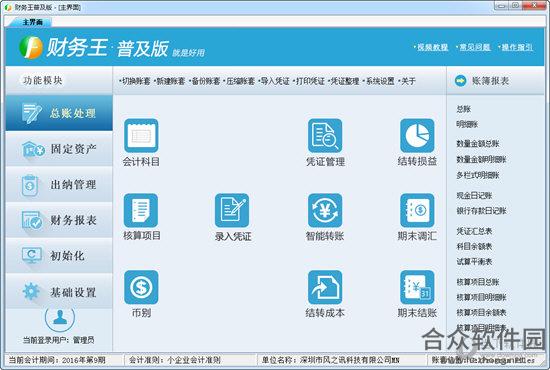Screen dimensions: 550x370
Task: Click the current user avatar icon
Action: (x=60, y=317)
